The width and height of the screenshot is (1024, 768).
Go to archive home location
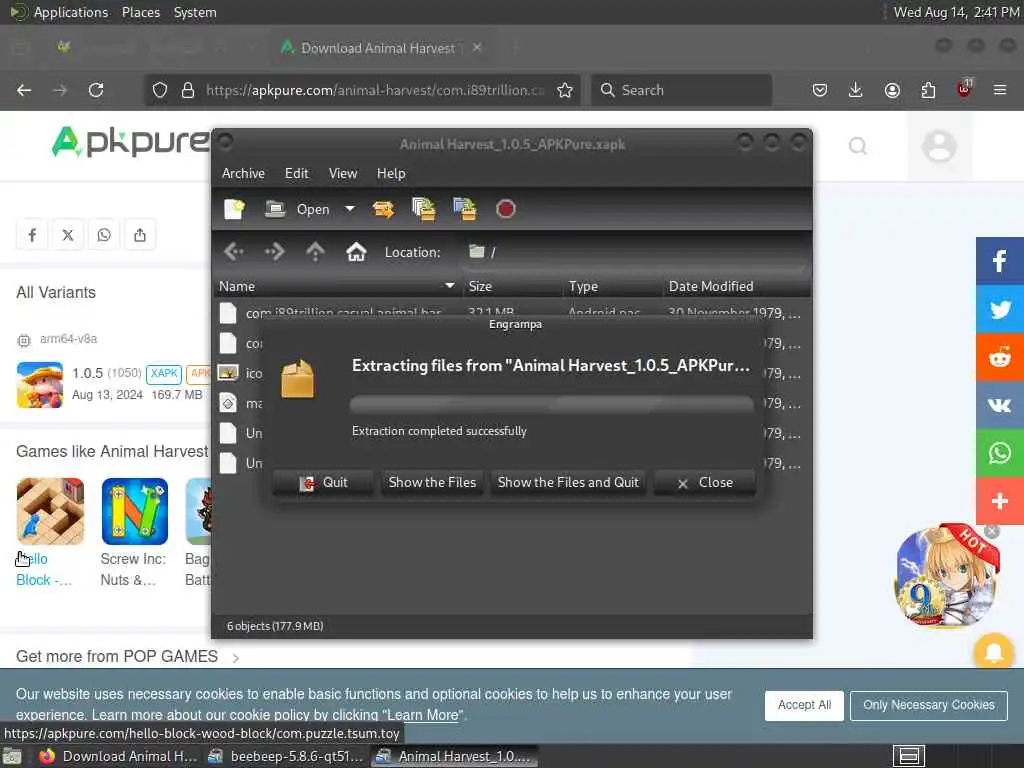click(356, 251)
